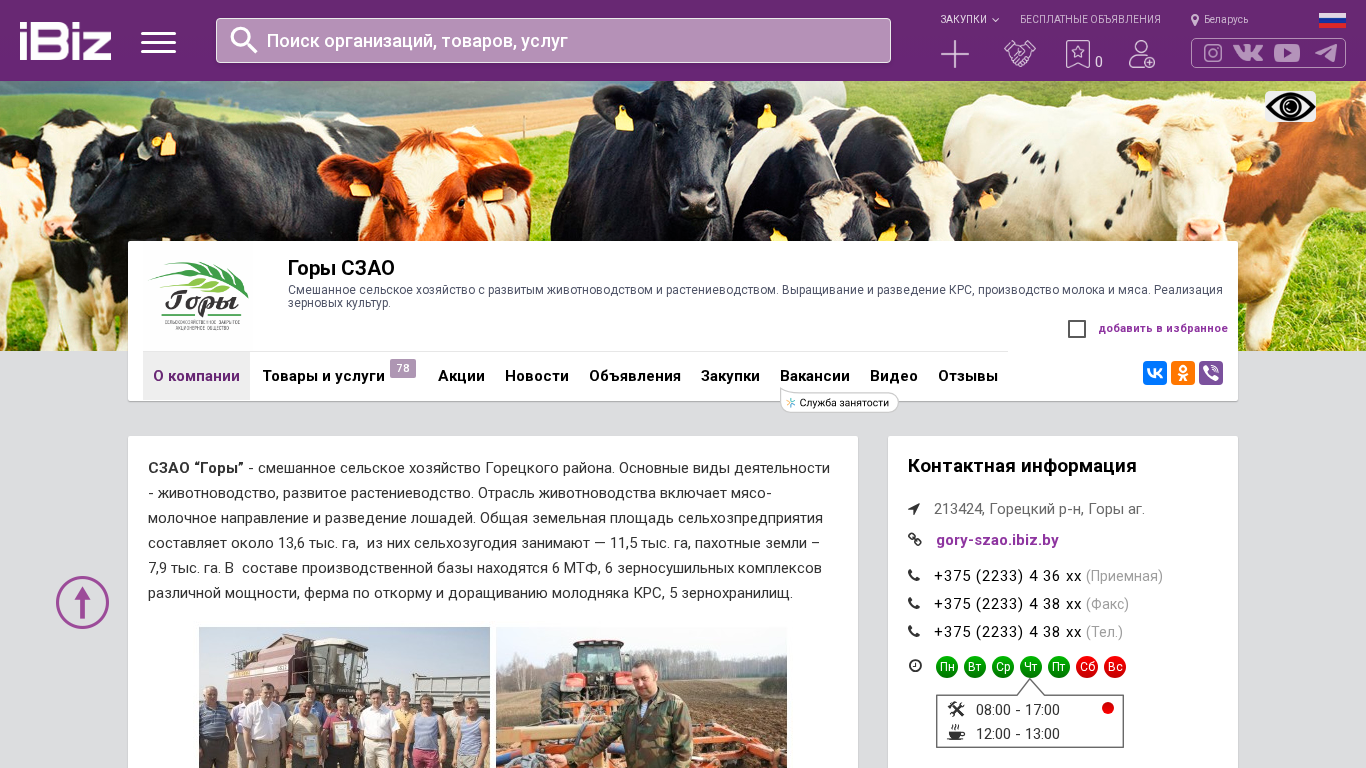Open the tractor in field photo
Screen dimensions: 1366x768
coord(641,697)
